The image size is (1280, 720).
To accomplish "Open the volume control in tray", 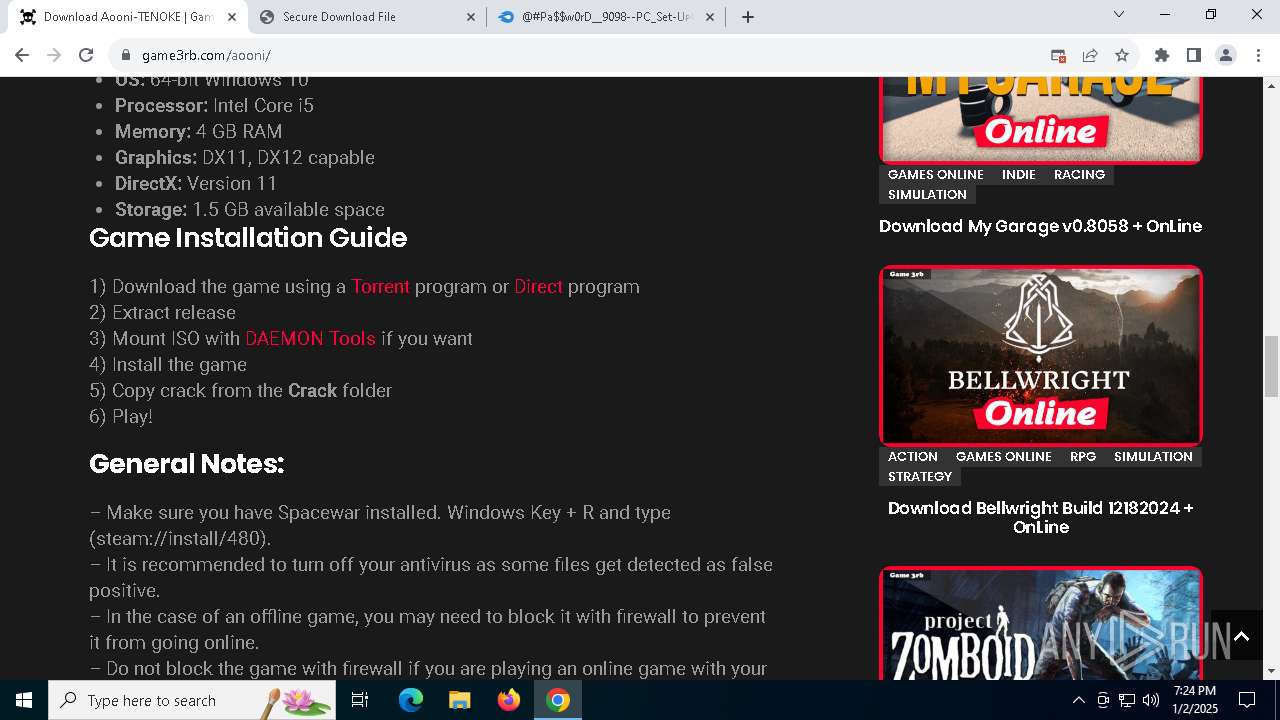I will (1151, 700).
